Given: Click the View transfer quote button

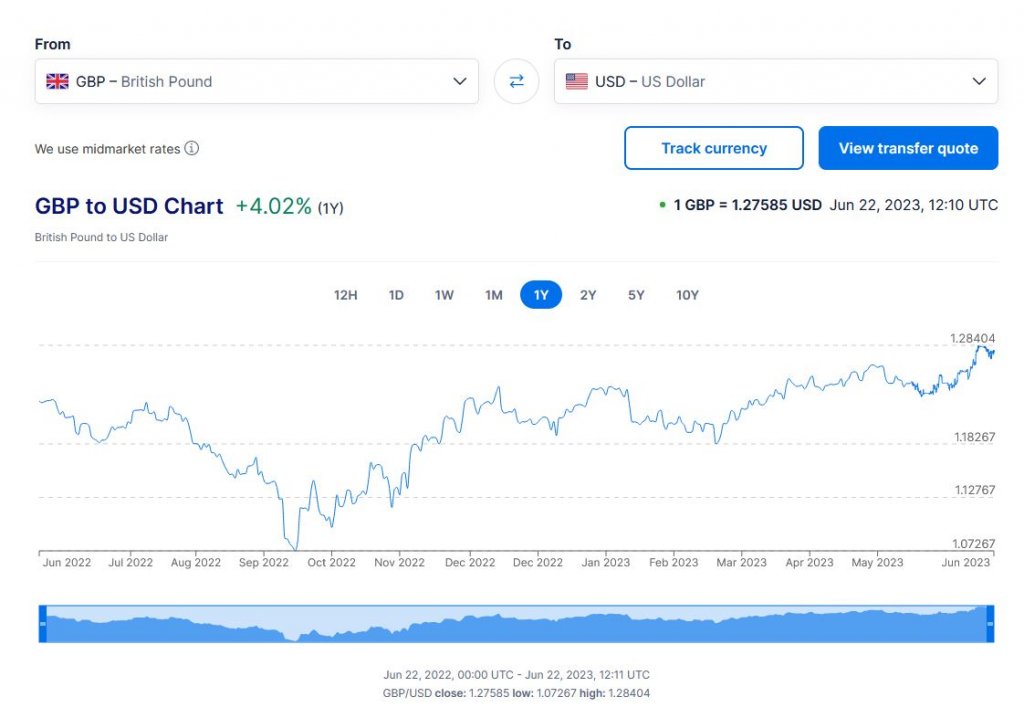Looking at the screenshot, I should tap(908, 147).
